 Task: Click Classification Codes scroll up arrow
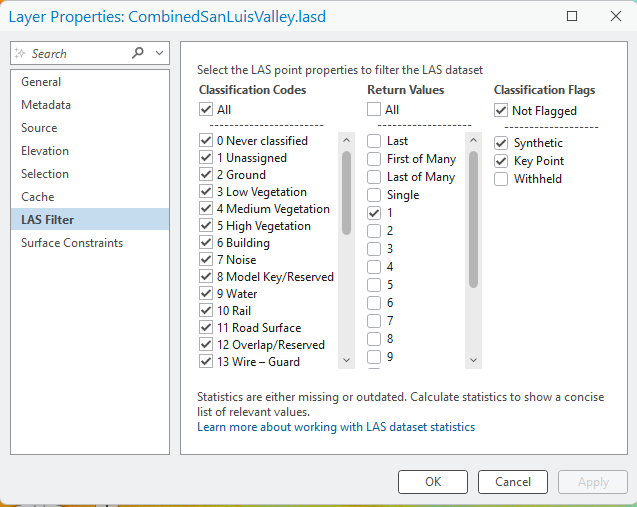[347, 140]
